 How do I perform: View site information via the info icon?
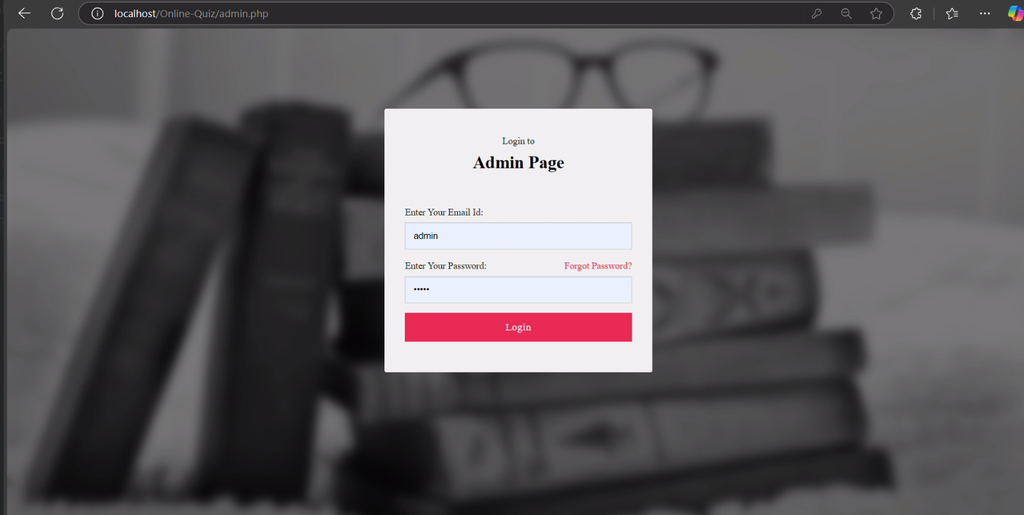click(97, 14)
